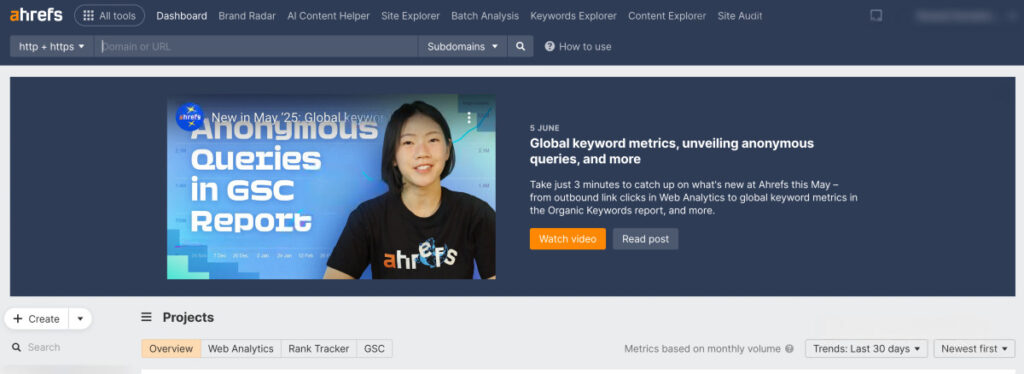The width and height of the screenshot is (1024, 374).
Task: Open Site Audit
Action: [739, 16]
